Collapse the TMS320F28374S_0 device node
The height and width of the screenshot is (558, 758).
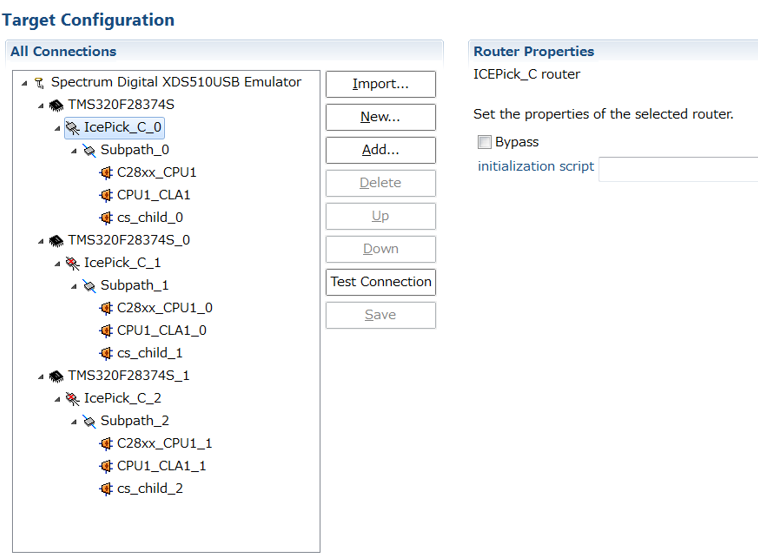coord(41,241)
